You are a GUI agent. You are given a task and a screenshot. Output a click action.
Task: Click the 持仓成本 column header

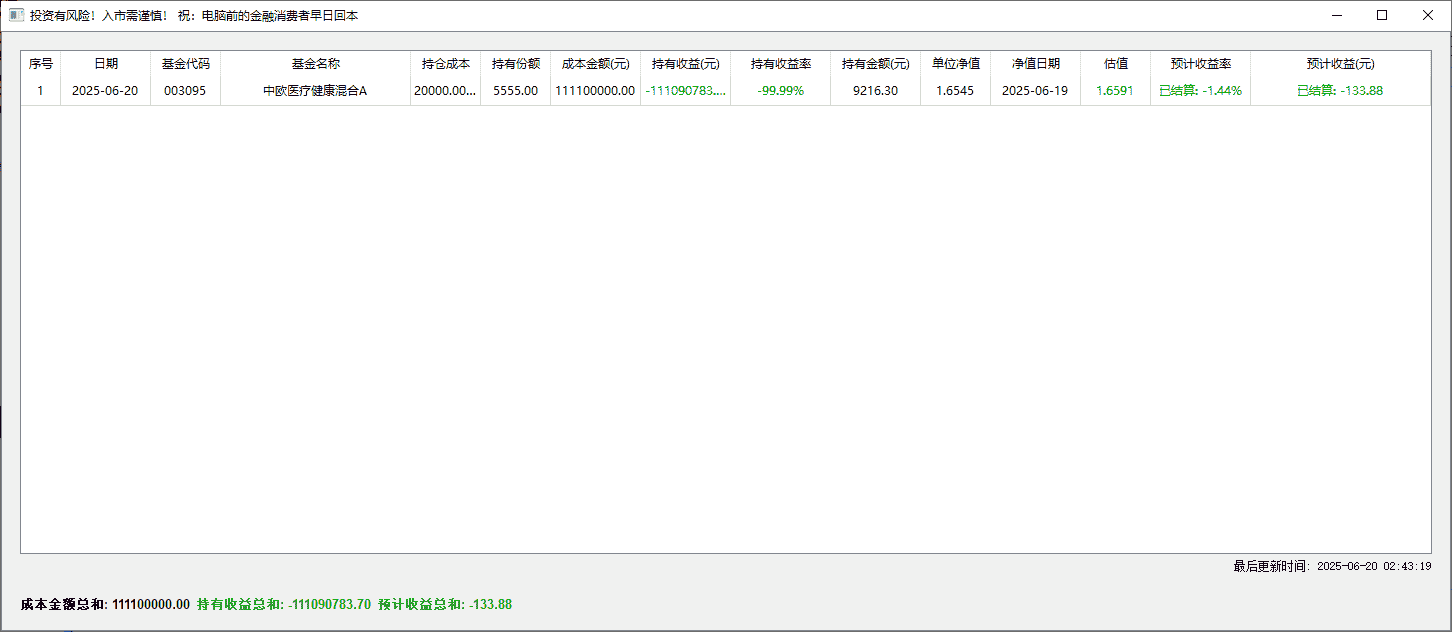click(x=445, y=62)
